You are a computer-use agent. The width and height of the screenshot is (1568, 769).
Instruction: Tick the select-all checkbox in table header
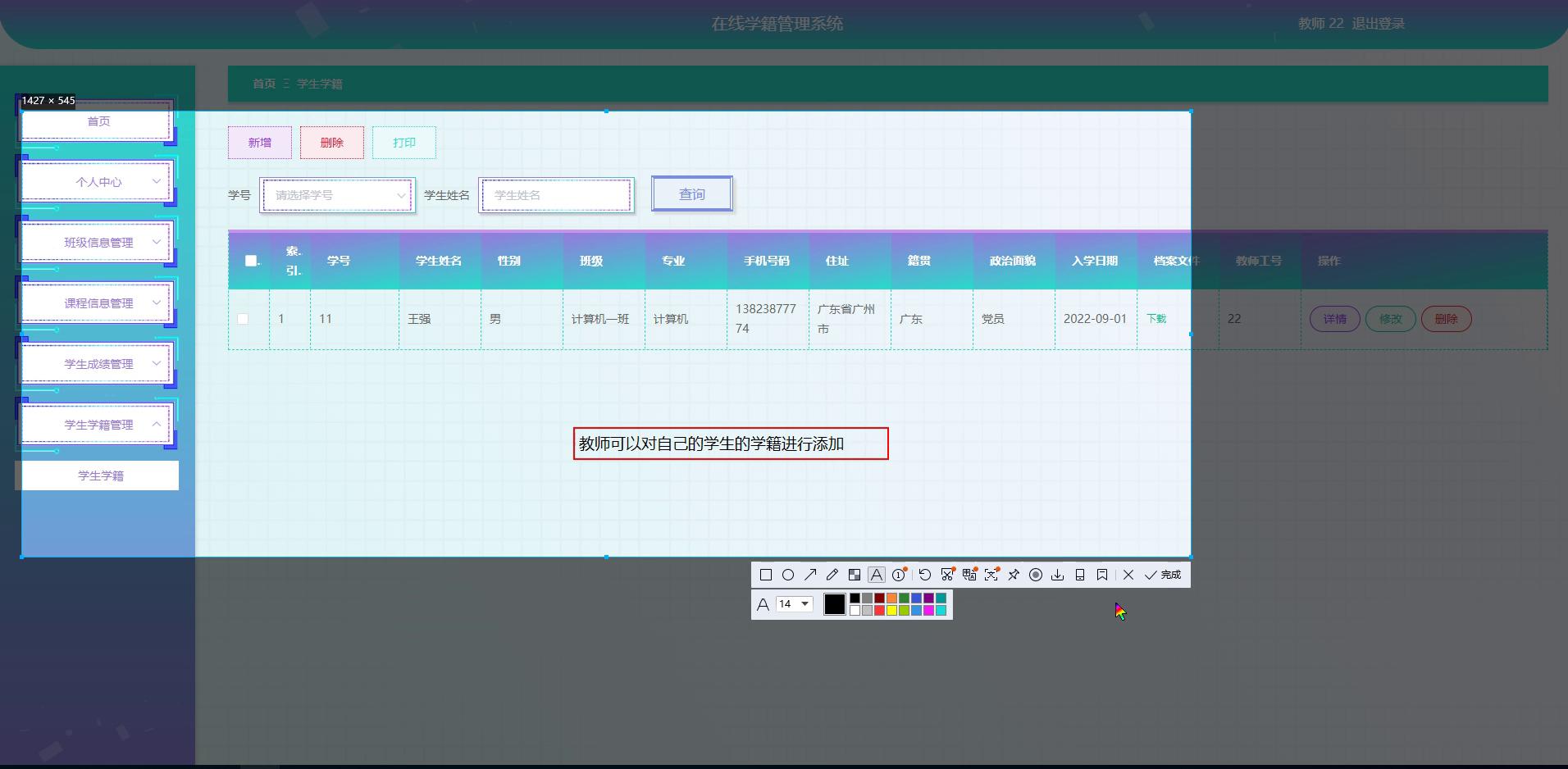point(251,261)
